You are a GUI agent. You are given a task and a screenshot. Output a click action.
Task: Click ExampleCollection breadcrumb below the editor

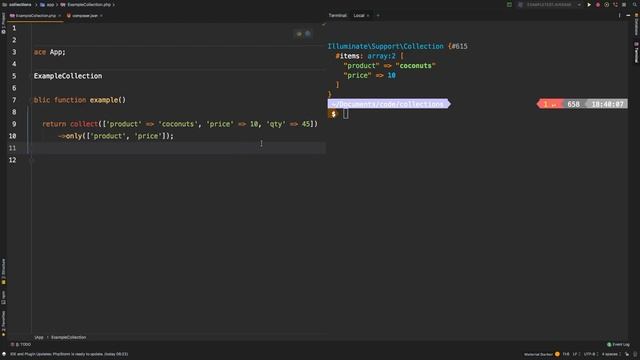click(68, 338)
